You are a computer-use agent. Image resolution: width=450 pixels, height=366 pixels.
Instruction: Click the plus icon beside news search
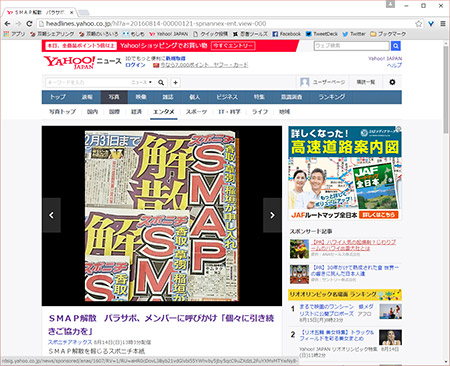pyautogui.click(x=175, y=82)
